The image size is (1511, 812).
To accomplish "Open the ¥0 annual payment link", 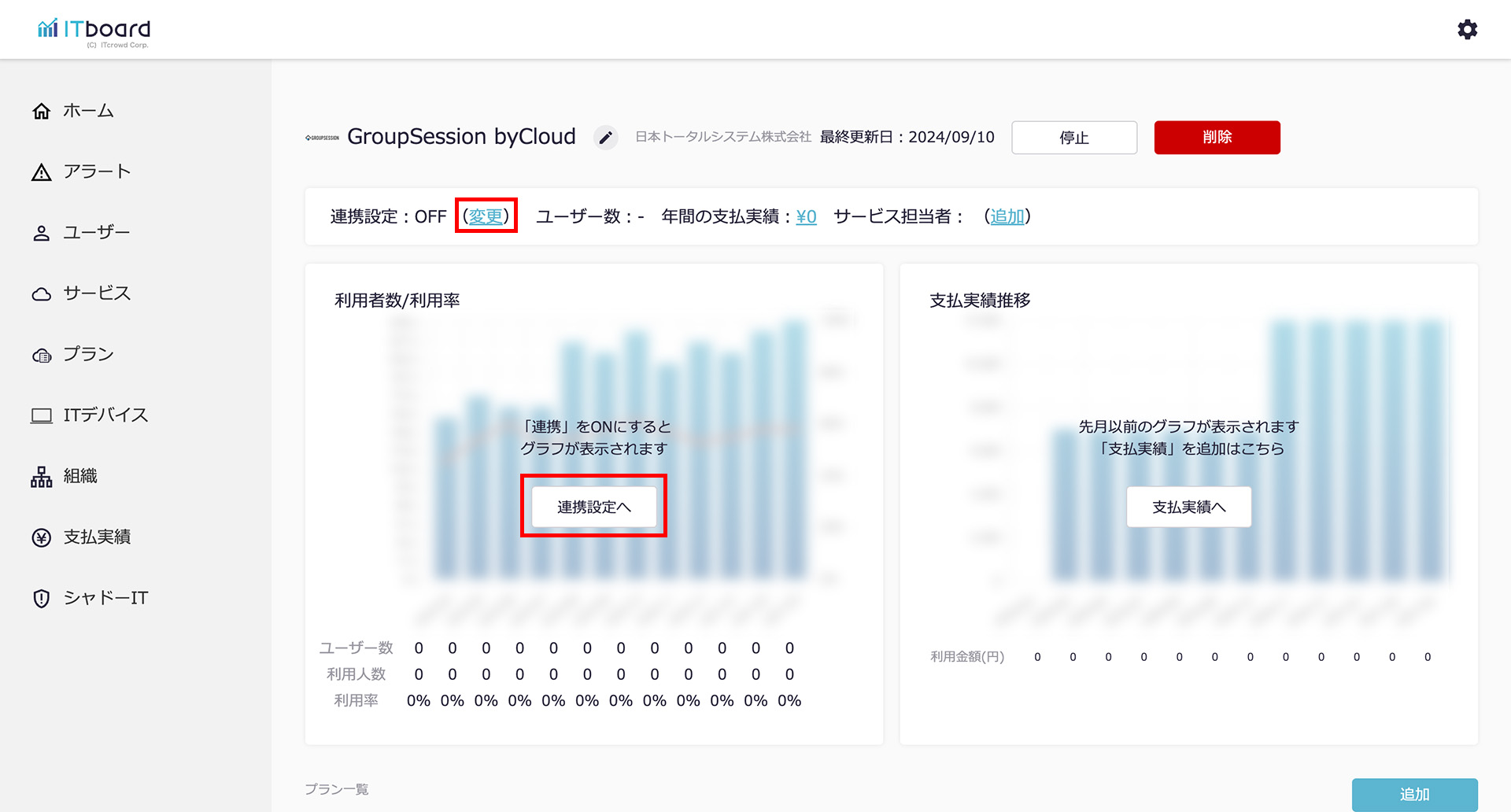I will (x=806, y=216).
